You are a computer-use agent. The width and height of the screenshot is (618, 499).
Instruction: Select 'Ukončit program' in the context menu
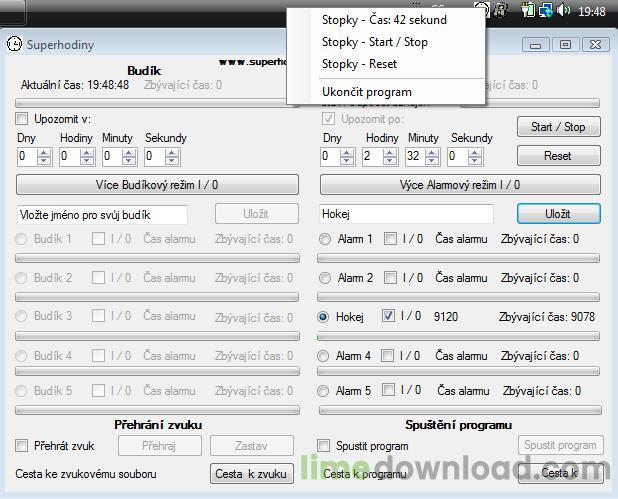[366, 92]
